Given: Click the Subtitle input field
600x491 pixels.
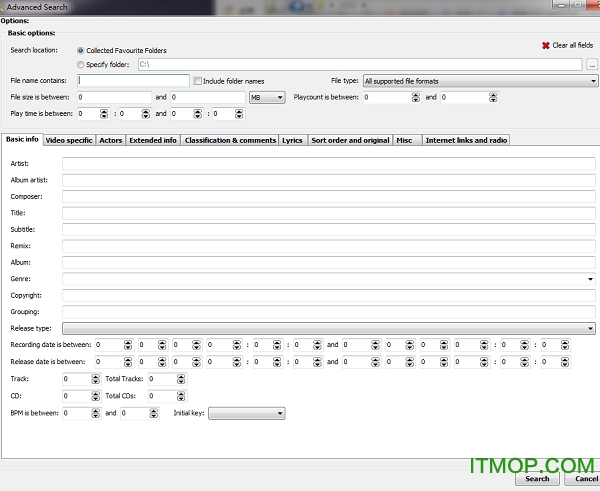Looking at the screenshot, I should click(329, 229).
